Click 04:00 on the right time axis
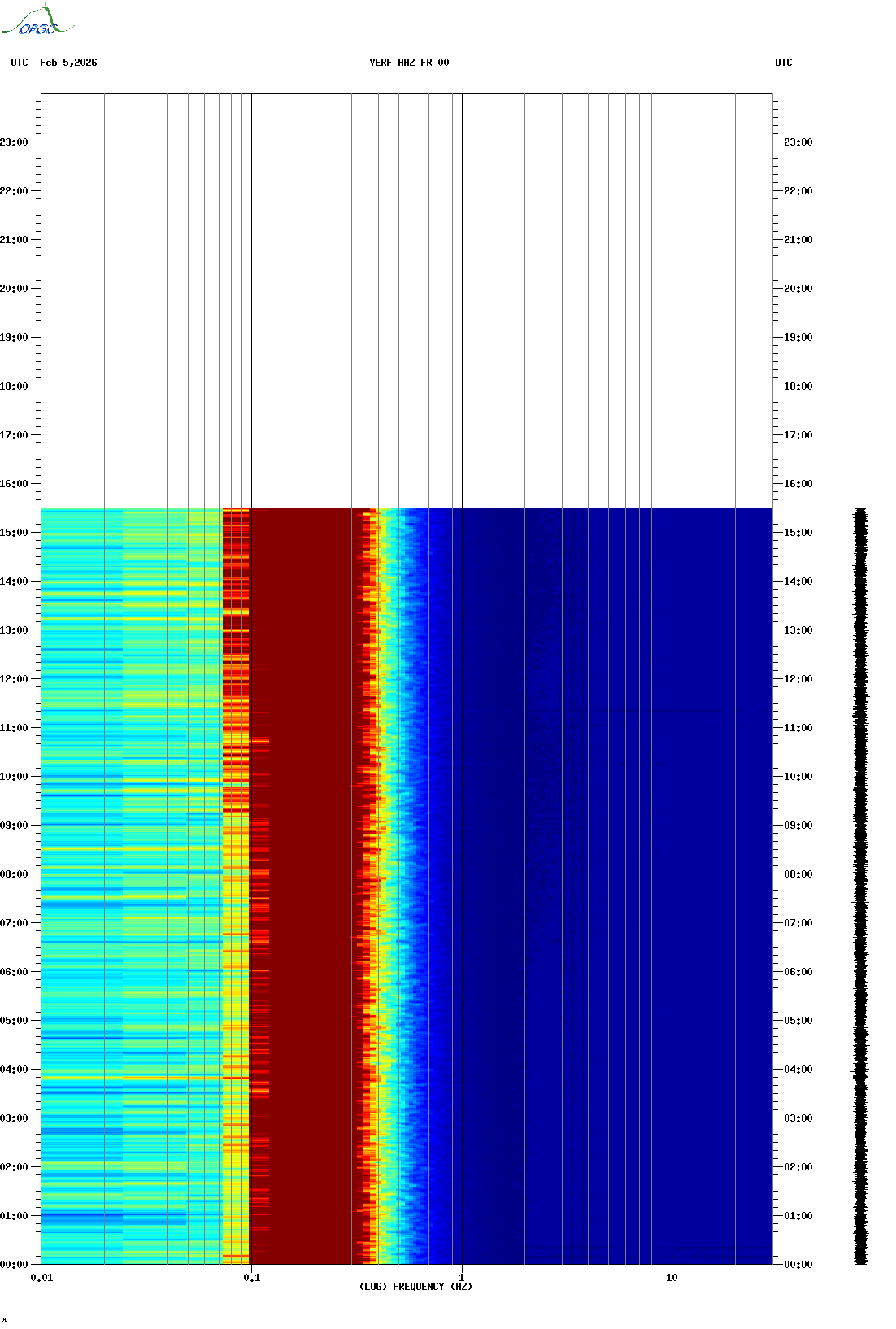This screenshot has height=1329, width=896. pyautogui.click(x=798, y=1070)
